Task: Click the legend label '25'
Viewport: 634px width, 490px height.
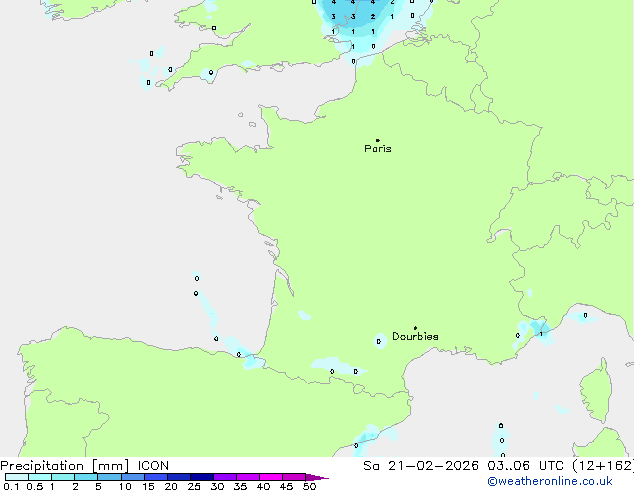Action: pos(194,486)
